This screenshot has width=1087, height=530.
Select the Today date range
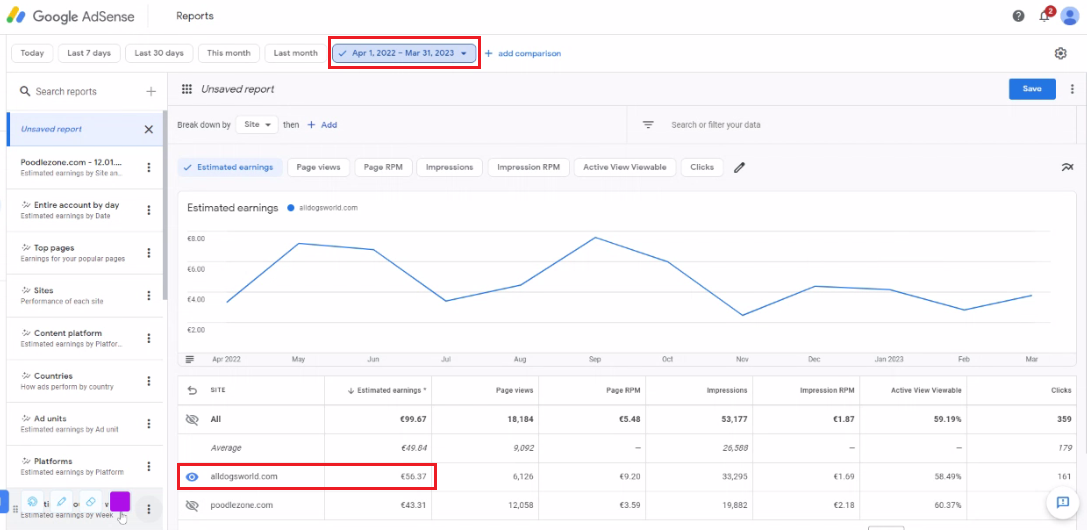(x=32, y=53)
